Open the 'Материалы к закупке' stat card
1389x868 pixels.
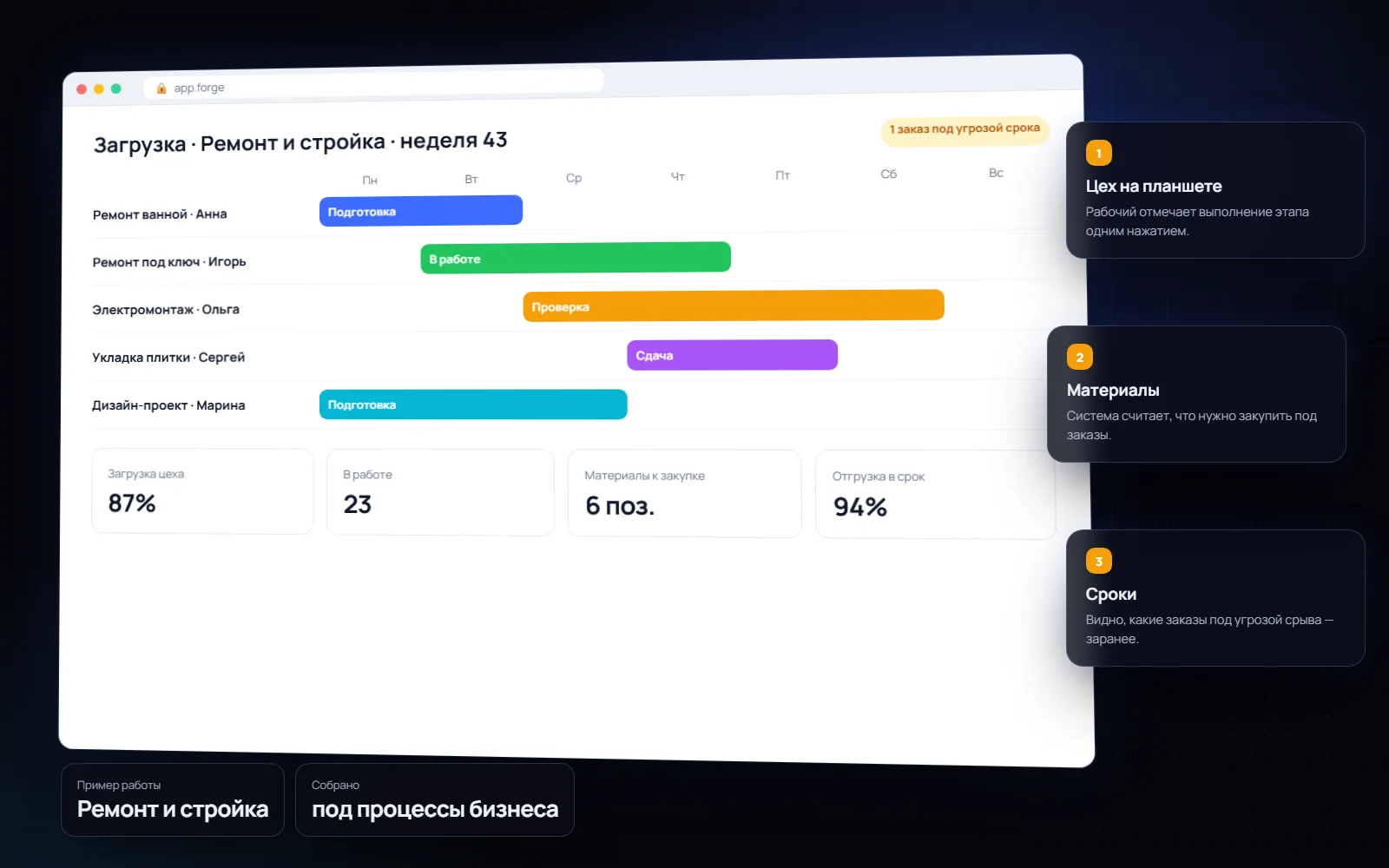point(685,494)
